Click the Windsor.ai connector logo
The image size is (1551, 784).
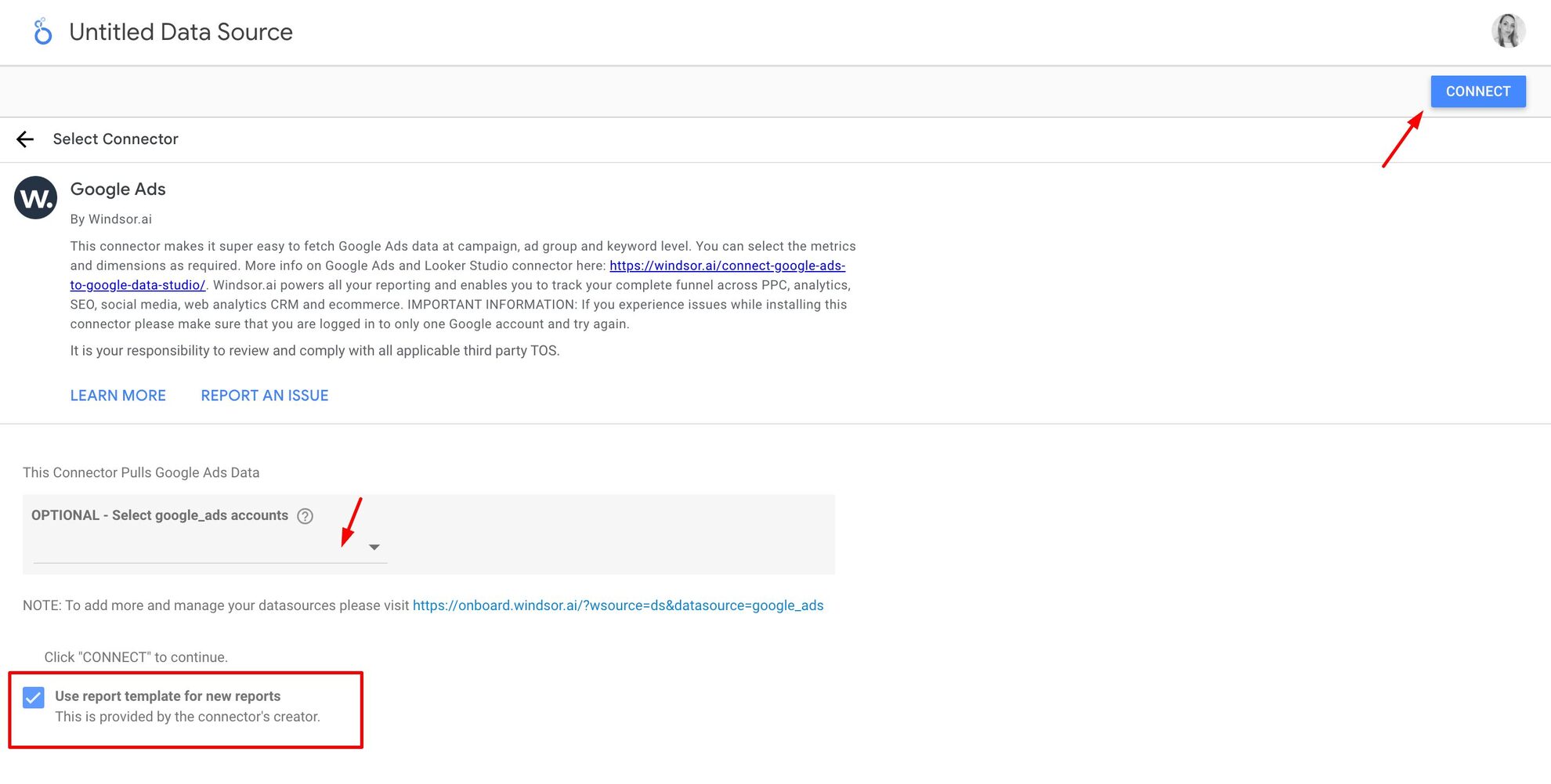pos(36,197)
